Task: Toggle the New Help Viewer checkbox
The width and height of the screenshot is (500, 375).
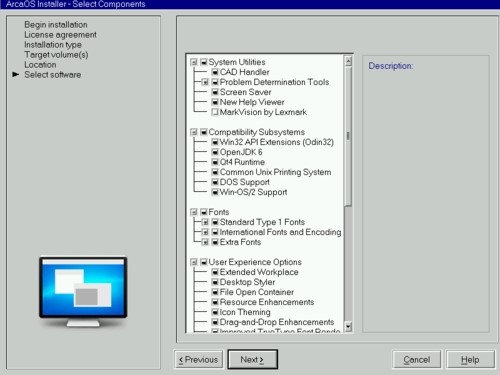Action: pos(215,102)
